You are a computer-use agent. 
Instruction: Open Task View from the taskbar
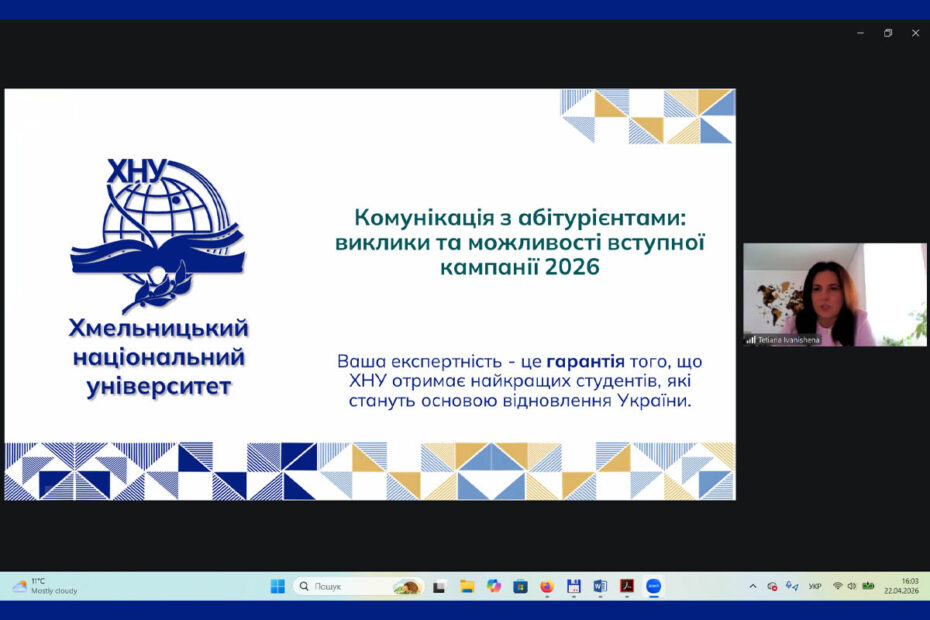(439, 587)
